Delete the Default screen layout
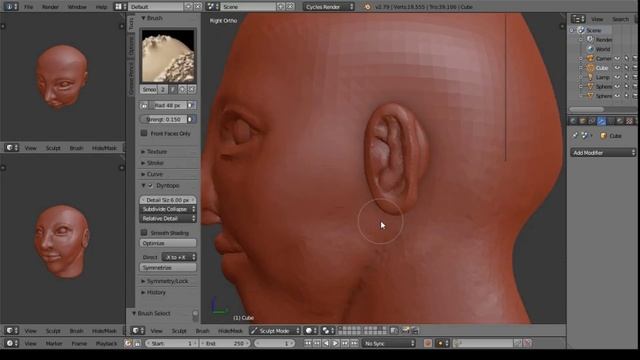This screenshot has width=640, height=360. 198,7
